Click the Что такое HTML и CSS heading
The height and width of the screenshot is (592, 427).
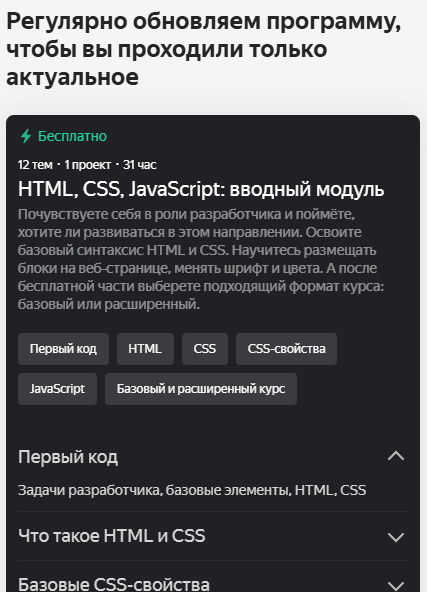[x=112, y=536]
